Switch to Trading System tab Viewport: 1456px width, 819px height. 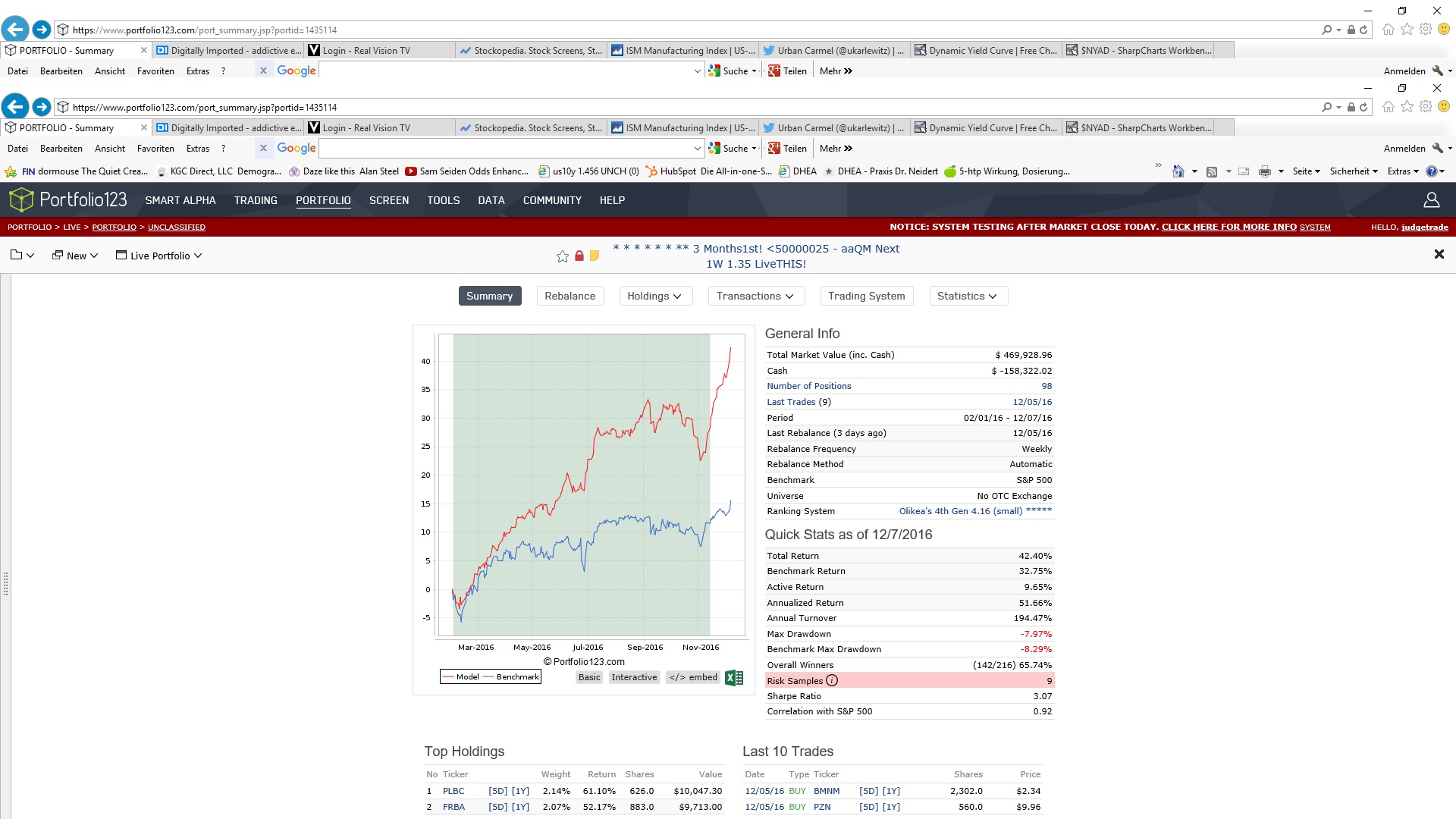867,296
